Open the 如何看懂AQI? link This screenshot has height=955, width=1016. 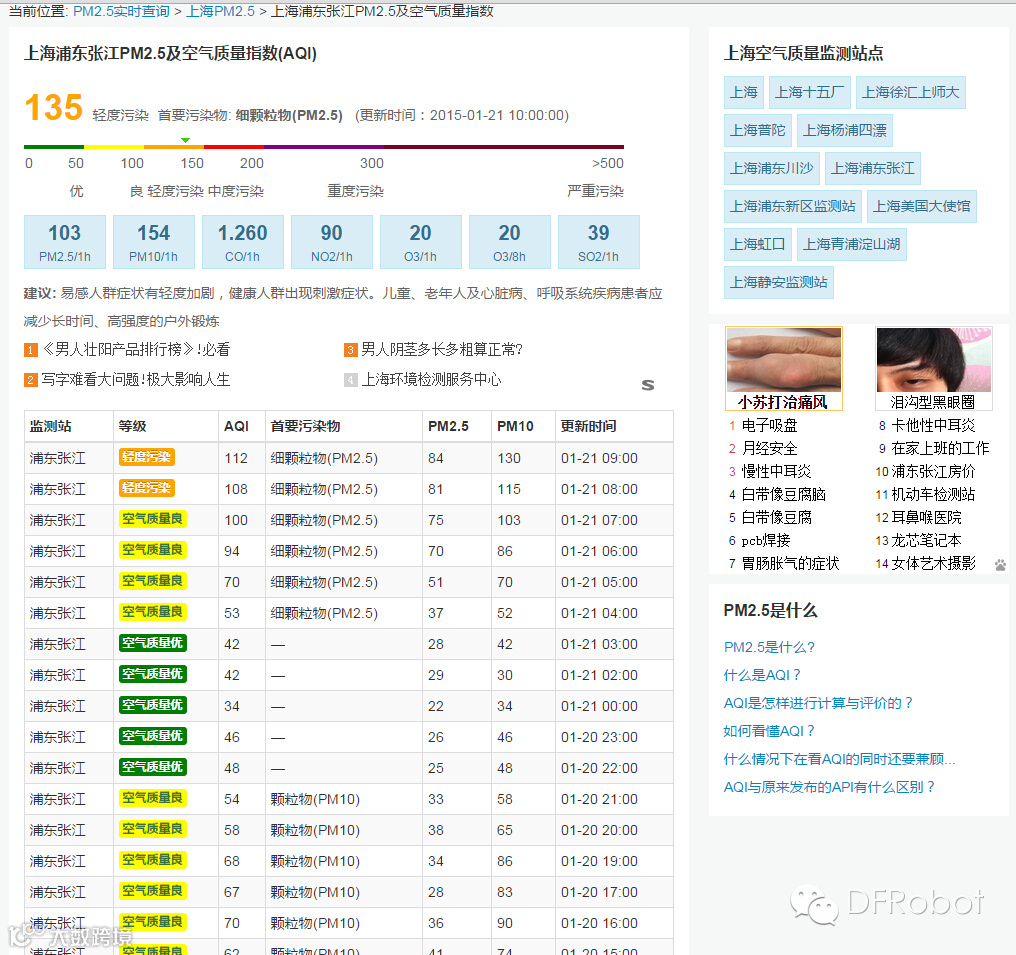click(769, 731)
